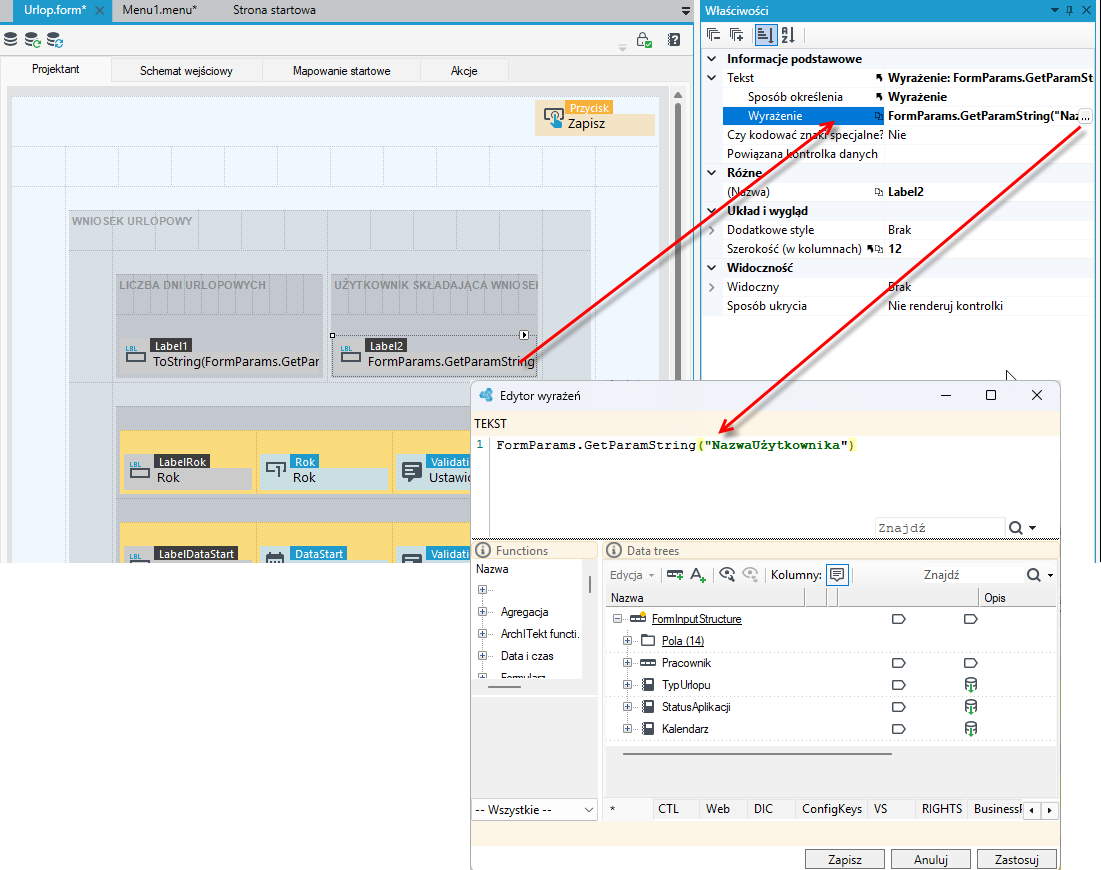The height and width of the screenshot is (870, 1101).
Task: Open the -- Wszystkie -- filter combo box
Action: coord(534,810)
